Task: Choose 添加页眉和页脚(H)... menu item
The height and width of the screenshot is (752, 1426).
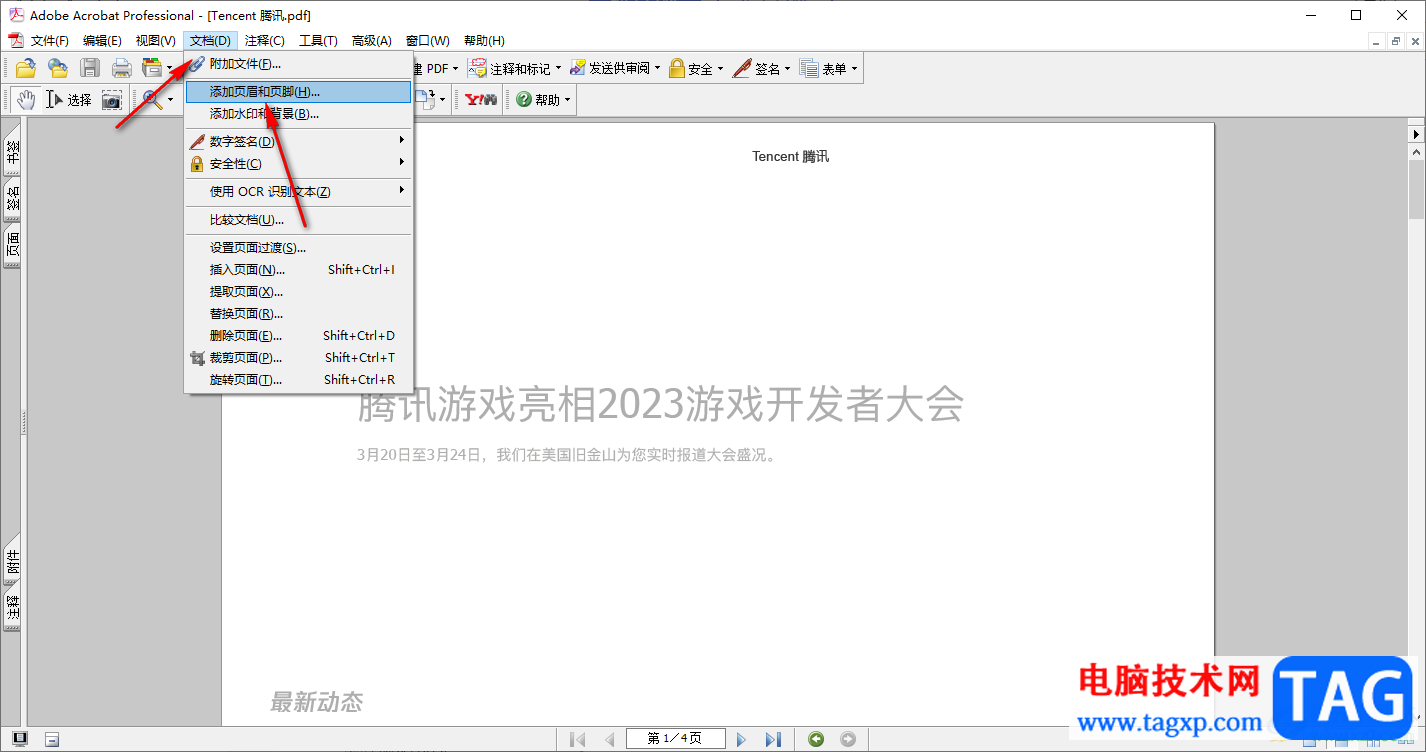Action: [x=298, y=92]
